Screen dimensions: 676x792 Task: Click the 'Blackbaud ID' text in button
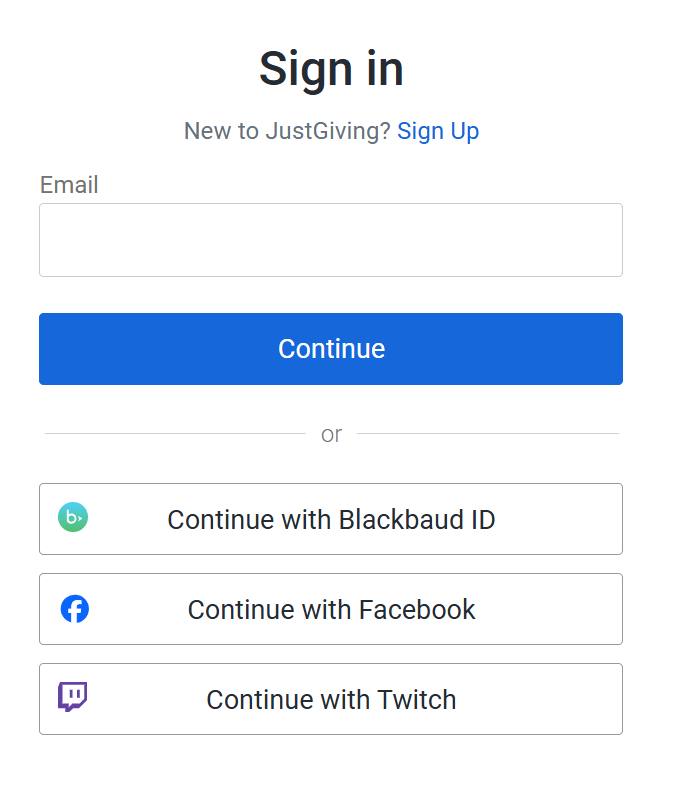click(417, 519)
